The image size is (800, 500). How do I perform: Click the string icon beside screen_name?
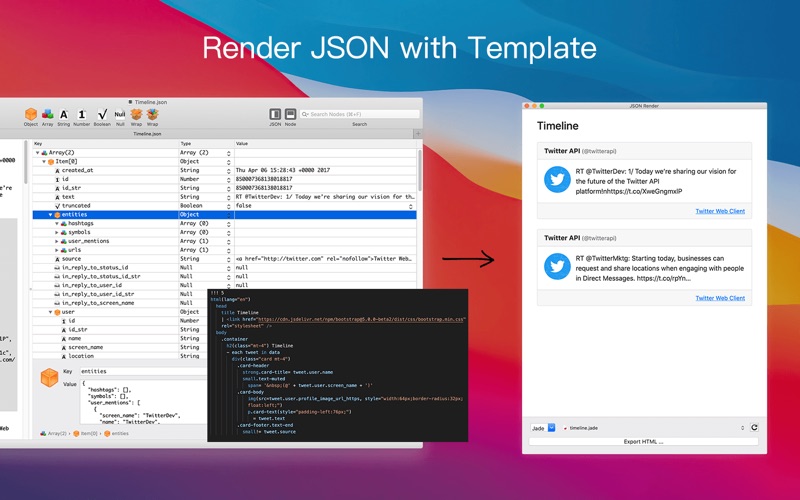[64, 347]
